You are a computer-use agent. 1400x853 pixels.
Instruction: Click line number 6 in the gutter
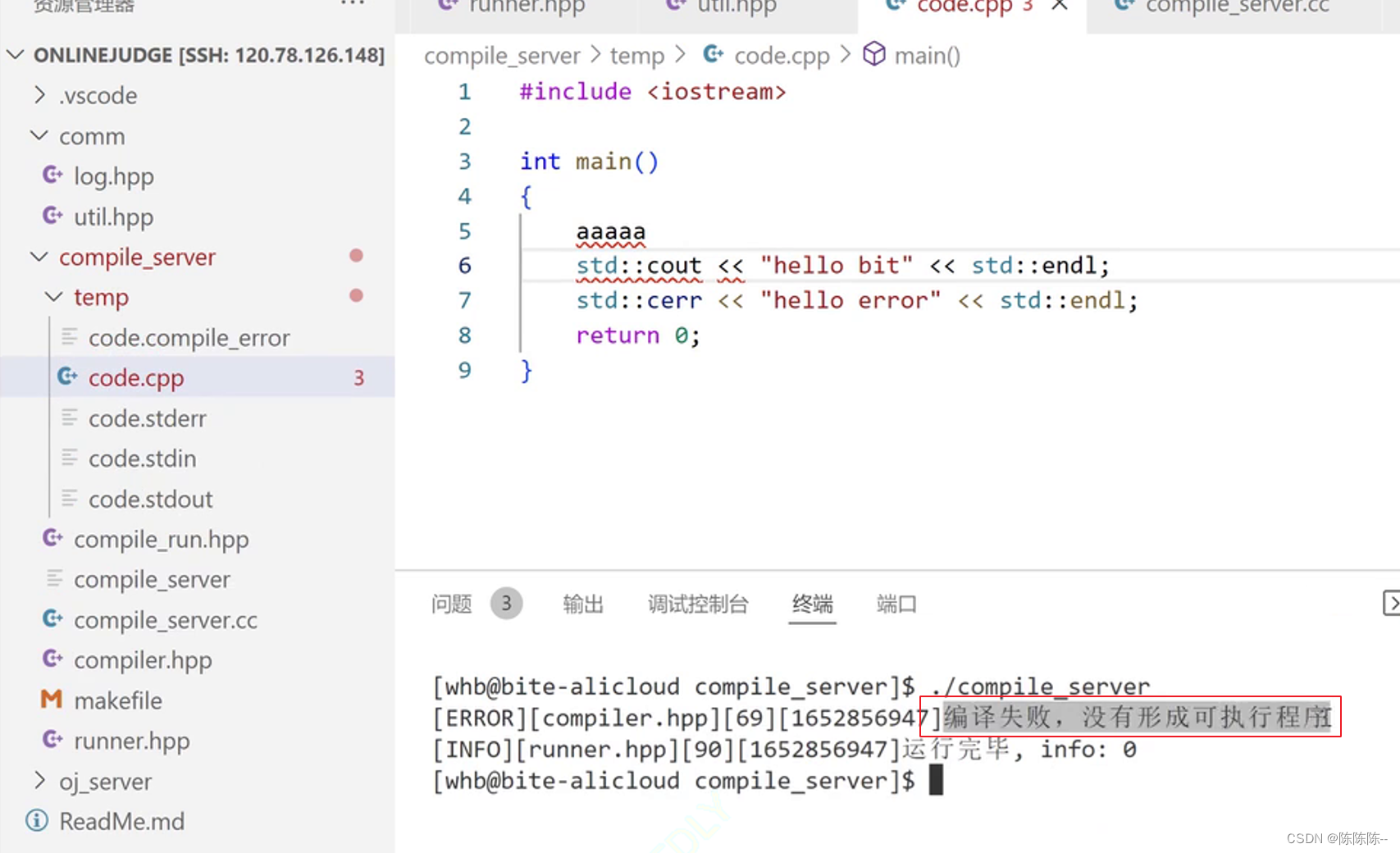click(x=464, y=266)
